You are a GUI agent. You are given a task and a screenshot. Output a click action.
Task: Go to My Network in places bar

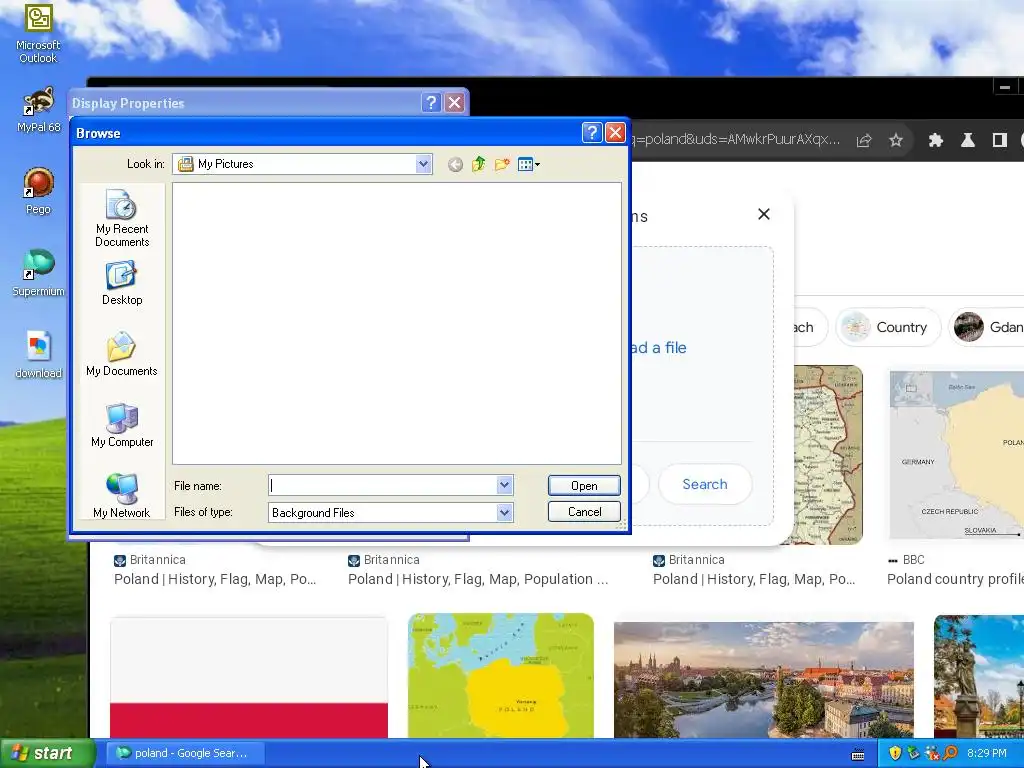point(122,496)
